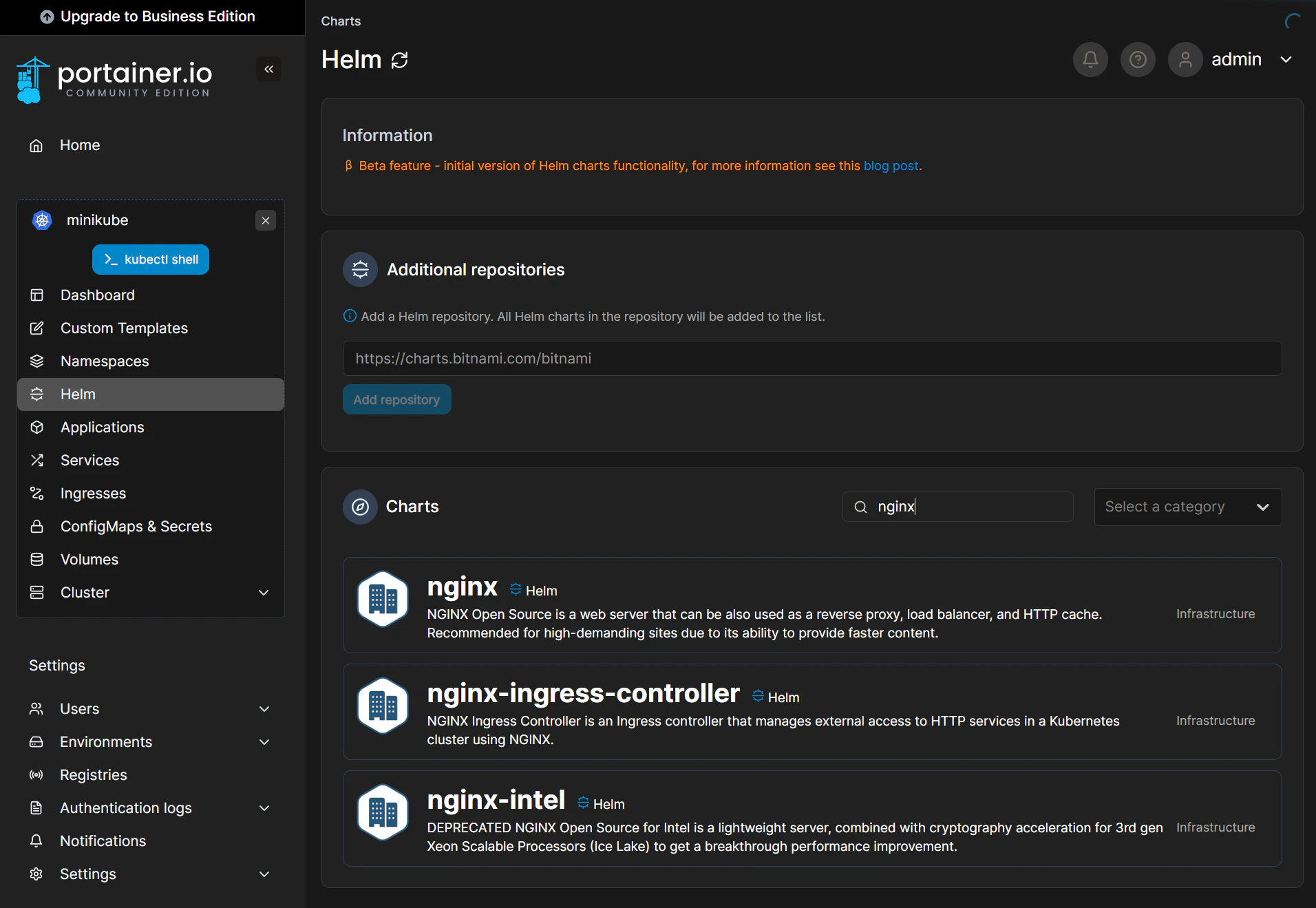Screen dimensions: 1316x908
Task: Close the minikube environment
Action: 266,220
